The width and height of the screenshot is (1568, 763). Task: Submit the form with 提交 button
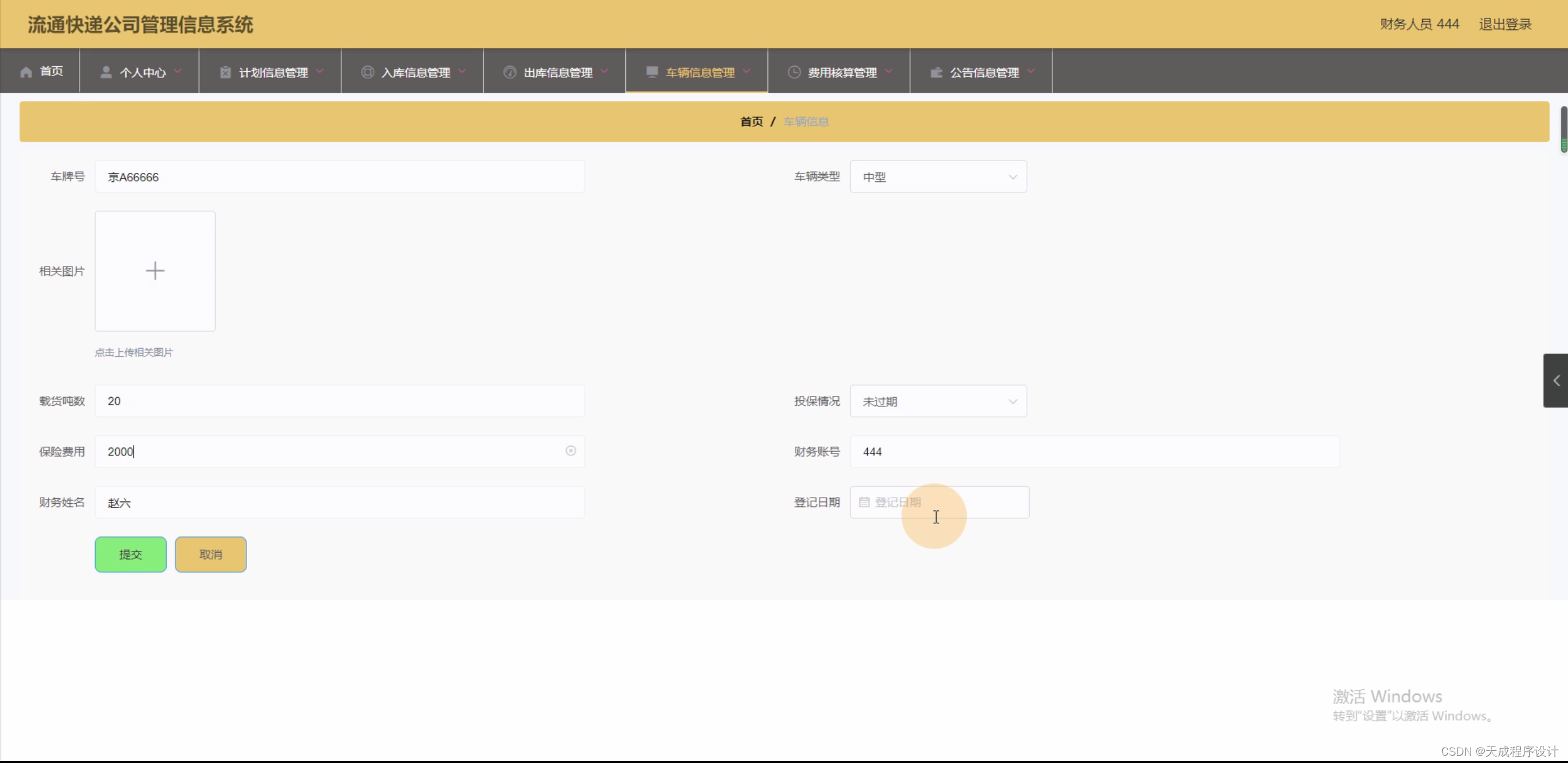coord(130,554)
